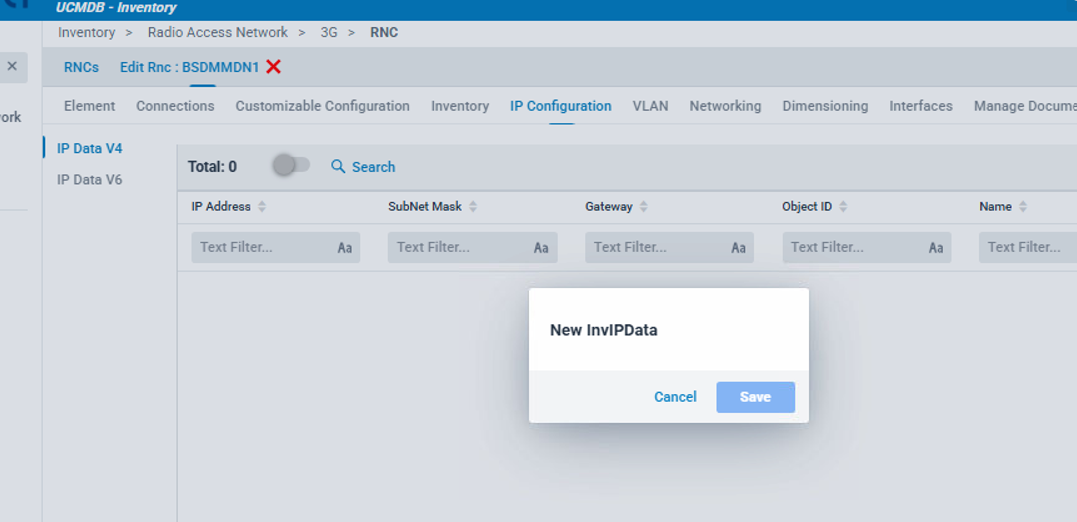The width and height of the screenshot is (1077, 522).
Task: Select IP Data V6 in sidebar
Action: pyautogui.click(x=89, y=180)
